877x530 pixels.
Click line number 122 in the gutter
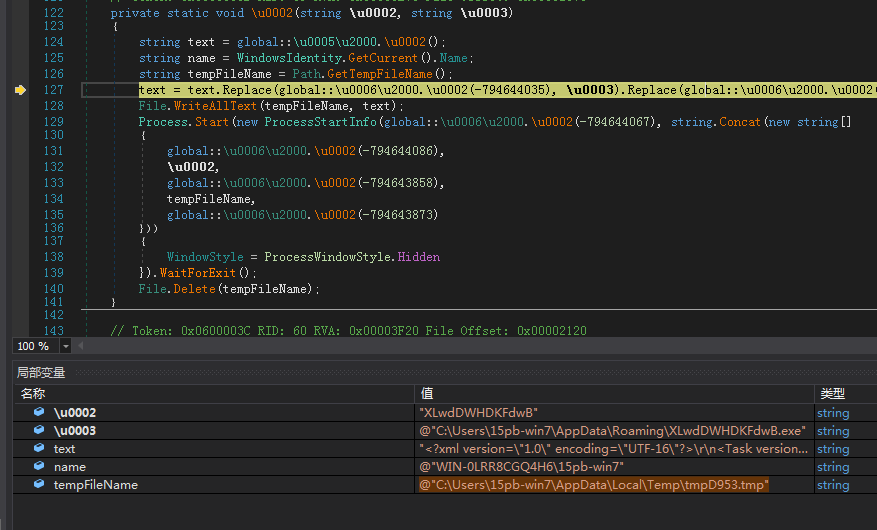point(54,12)
